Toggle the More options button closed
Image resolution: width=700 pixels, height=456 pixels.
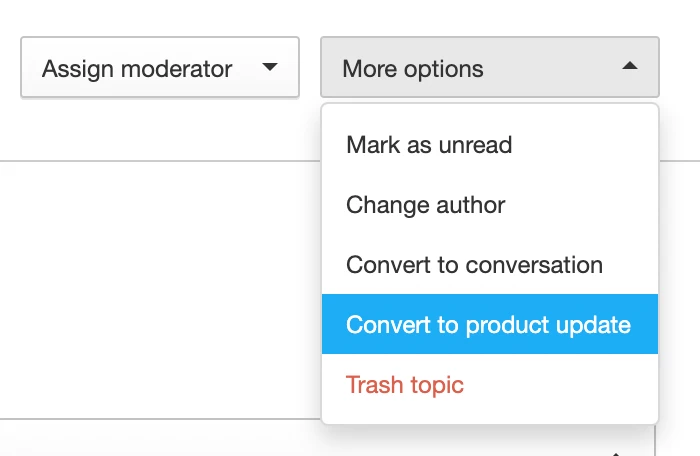tap(490, 67)
